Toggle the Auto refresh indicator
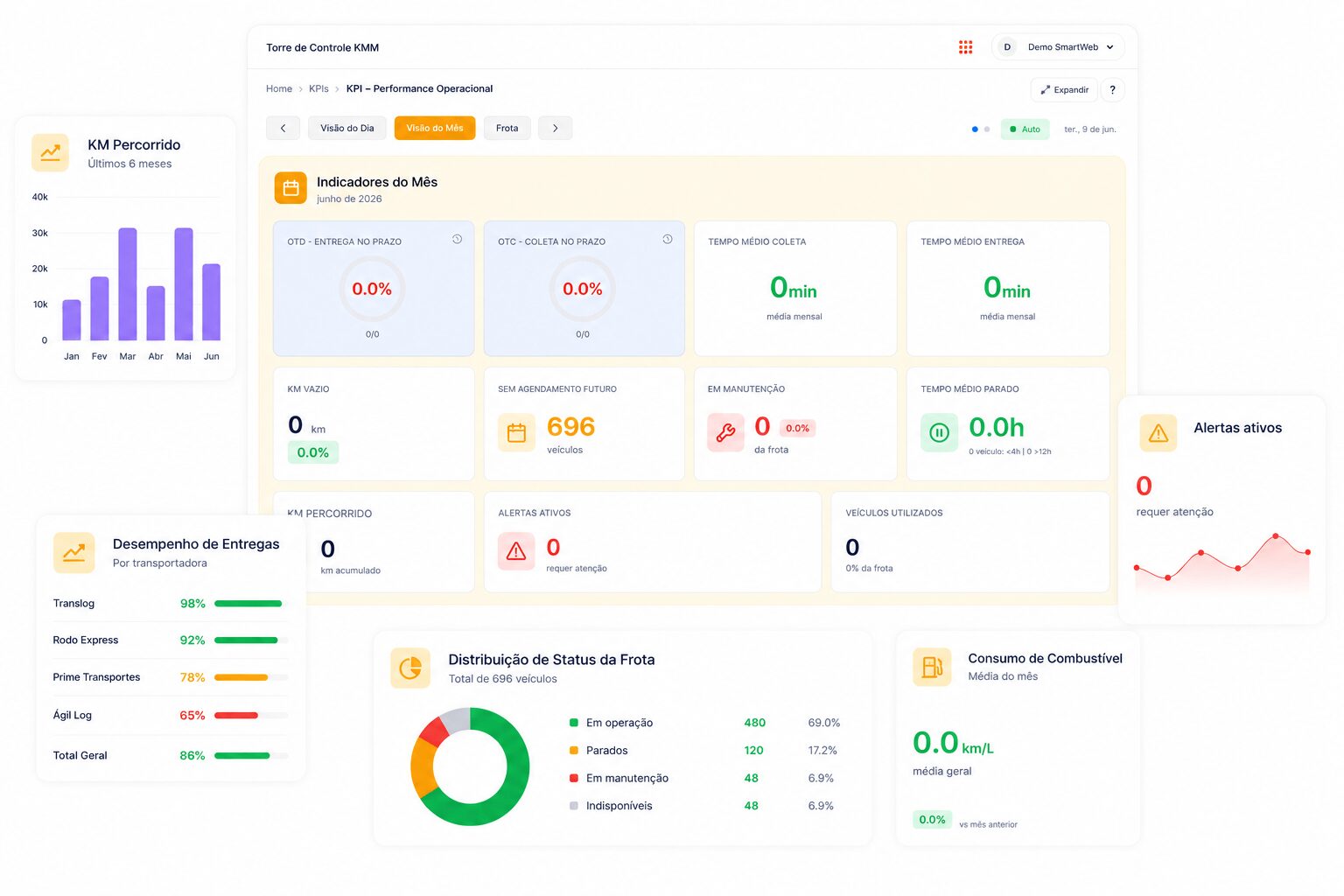The width and height of the screenshot is (1344, 896). (1025, 129)
